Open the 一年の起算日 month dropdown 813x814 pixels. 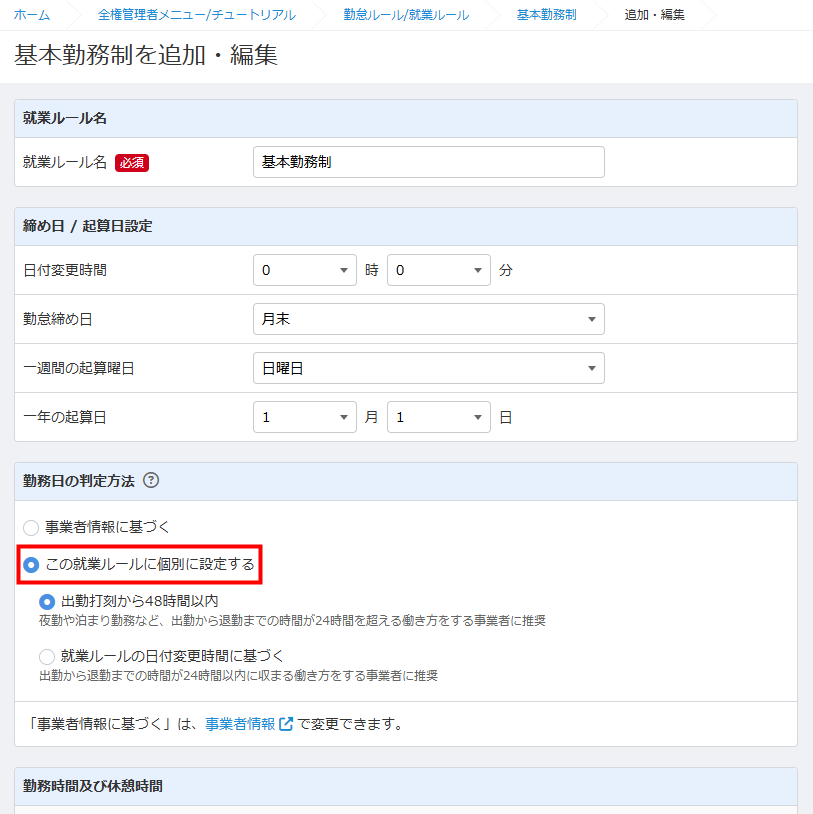tap(304, 417)
